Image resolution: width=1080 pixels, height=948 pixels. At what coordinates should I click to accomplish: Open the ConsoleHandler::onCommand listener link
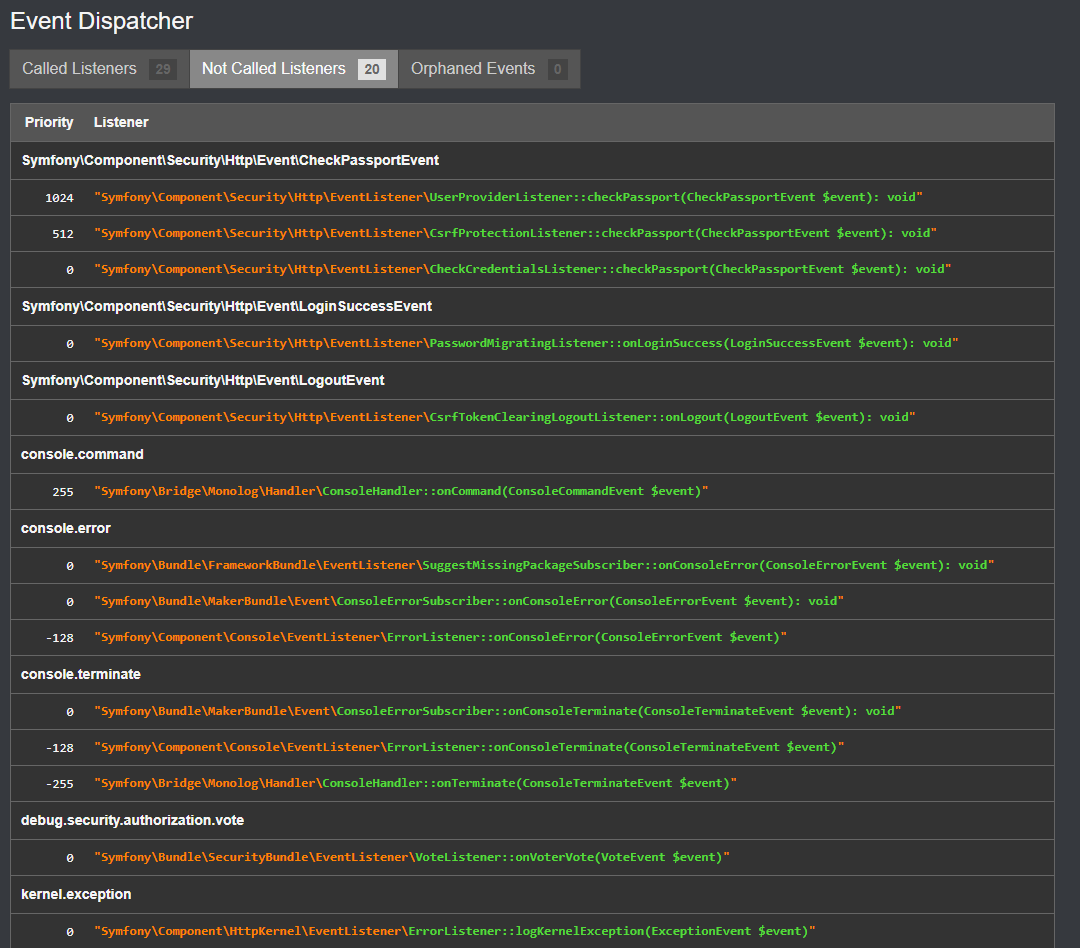[x=401, y=491]
